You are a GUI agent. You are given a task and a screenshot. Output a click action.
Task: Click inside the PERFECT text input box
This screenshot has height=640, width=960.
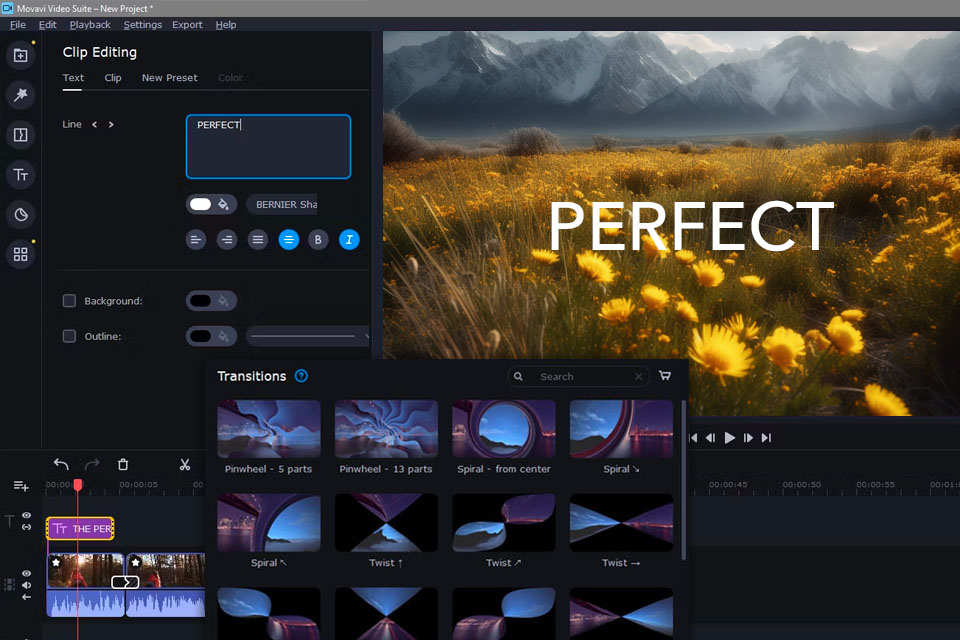coord(268,146)
